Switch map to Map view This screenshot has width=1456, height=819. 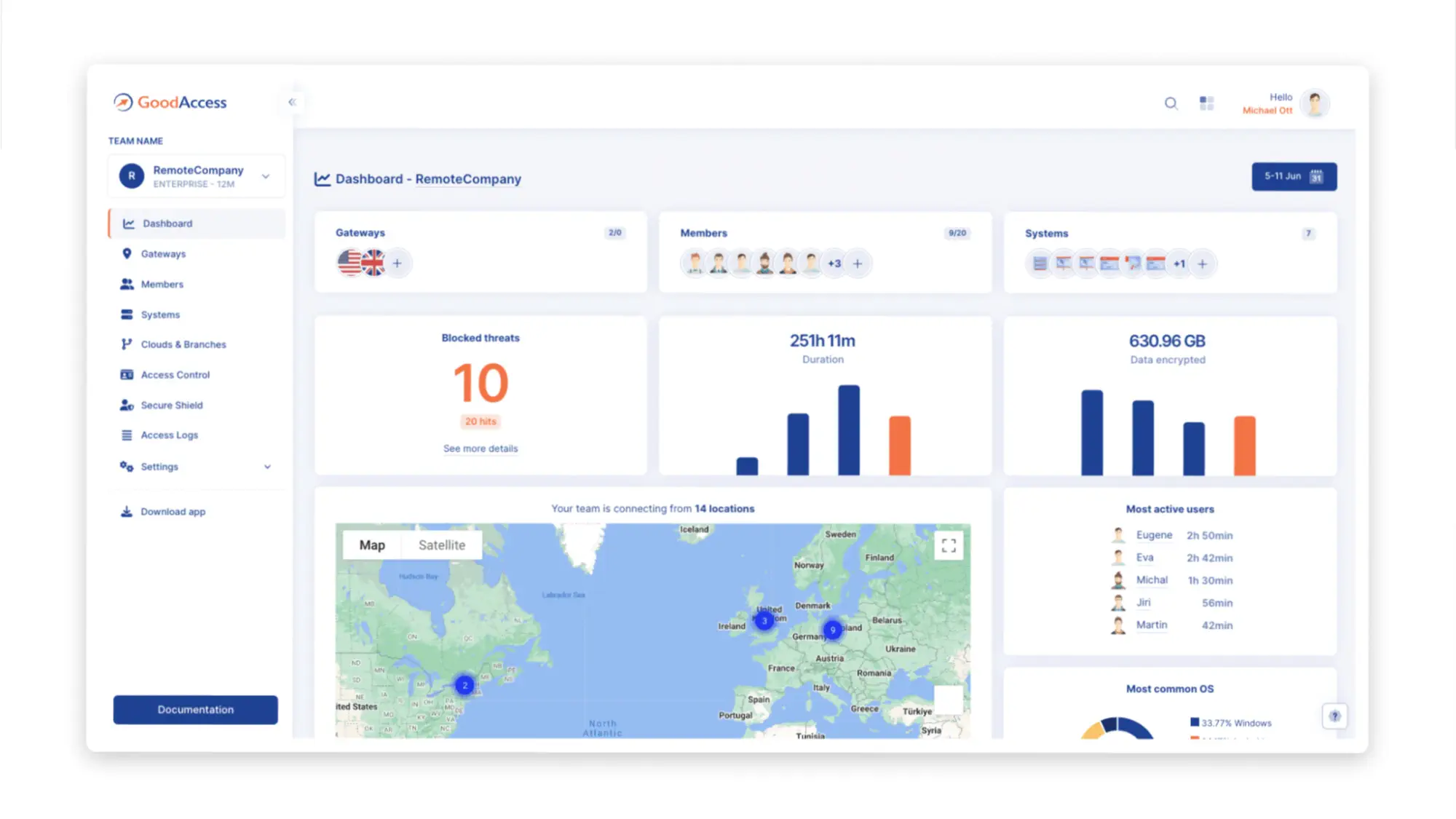click(372, 545)
